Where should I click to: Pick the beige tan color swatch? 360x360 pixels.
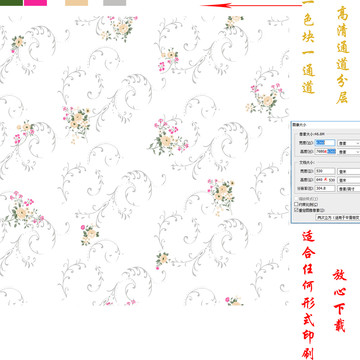tap(76, 3)
